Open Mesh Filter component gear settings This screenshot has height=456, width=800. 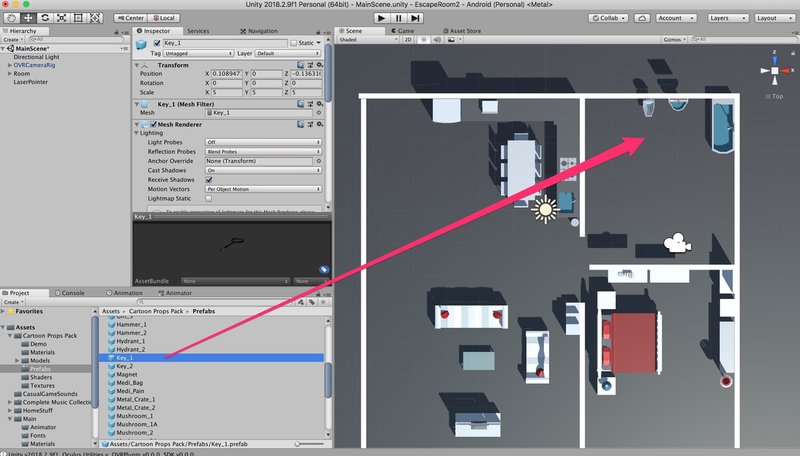(x=319, y=104)
